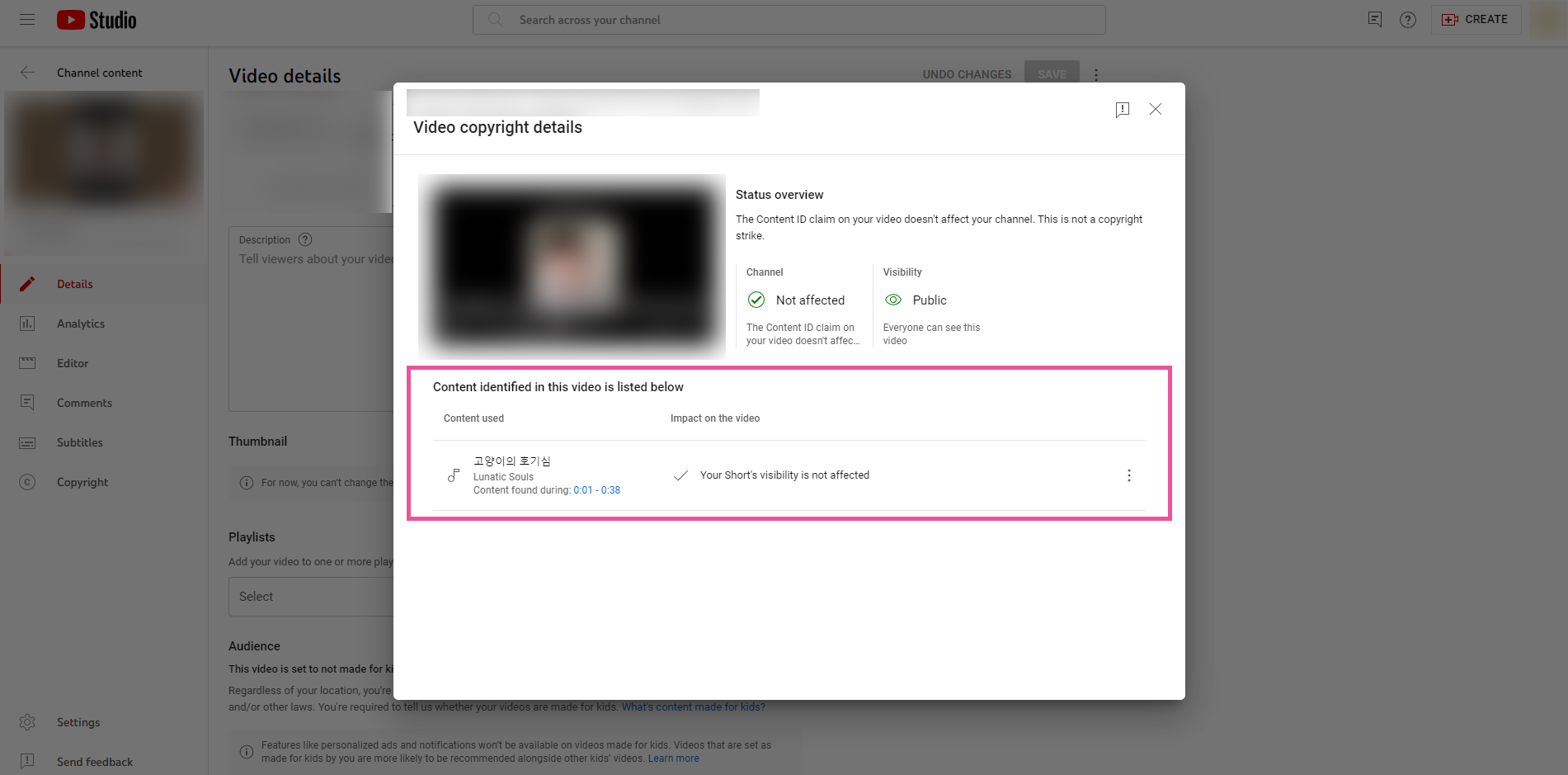The height and width of the screenshot is (775, 1568).
Task: Click the search across your channel field
Action: coord(789,20)
